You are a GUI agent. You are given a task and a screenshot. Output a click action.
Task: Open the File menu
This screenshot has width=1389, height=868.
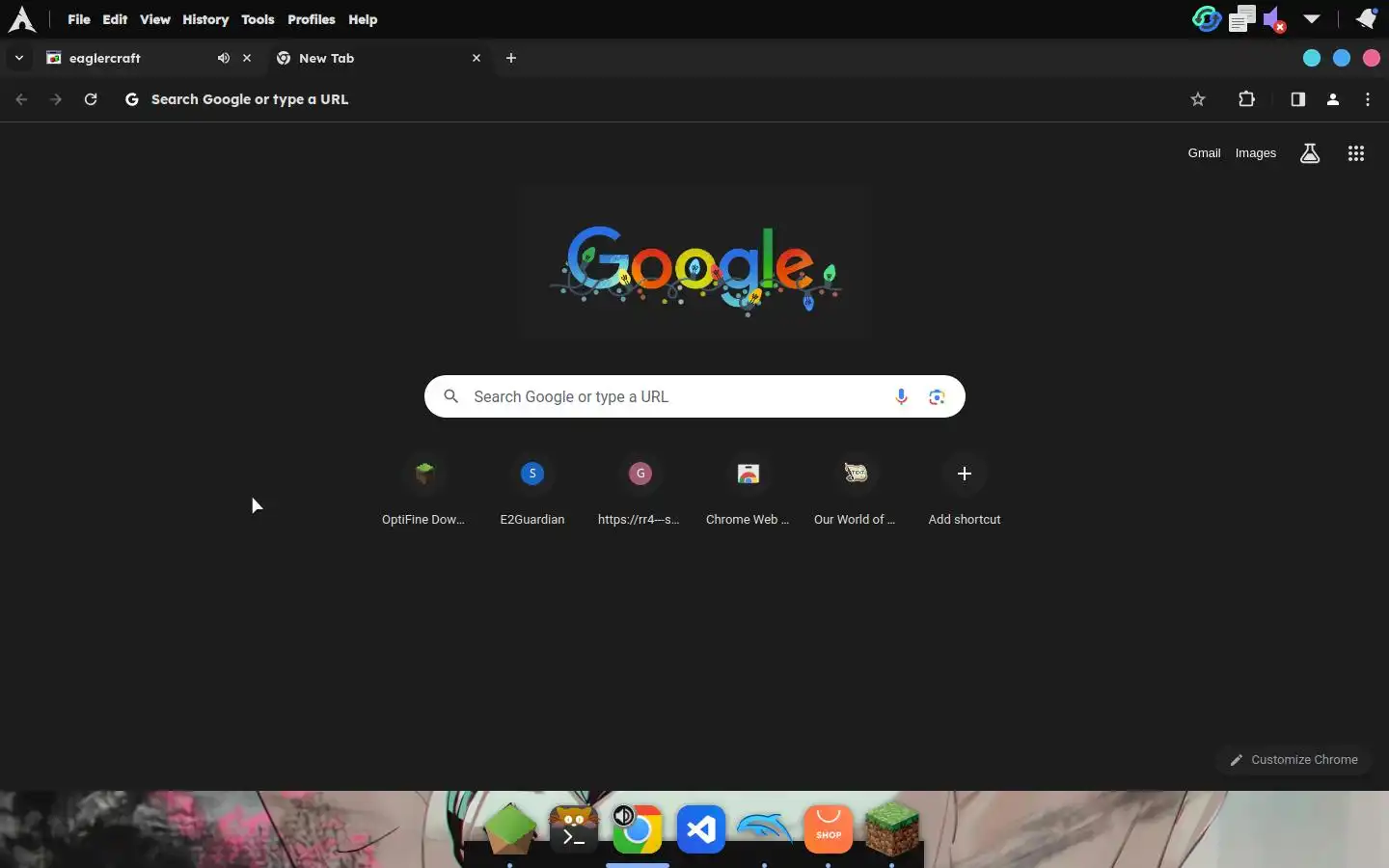[x=79, y=19]
